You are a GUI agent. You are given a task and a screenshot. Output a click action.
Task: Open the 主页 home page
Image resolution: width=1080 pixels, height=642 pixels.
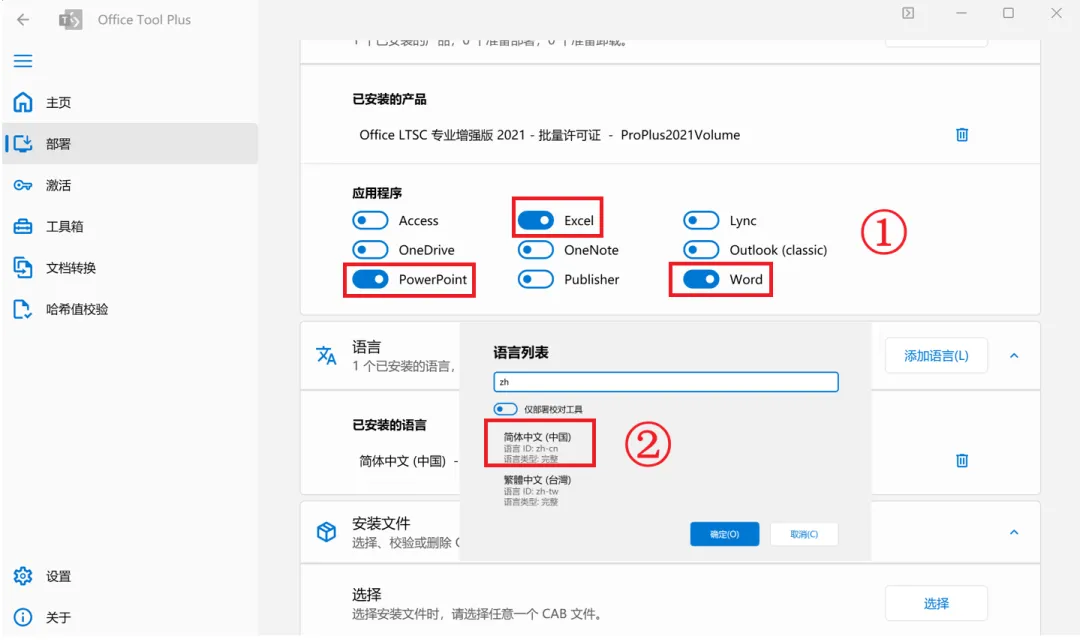[130, 103]
